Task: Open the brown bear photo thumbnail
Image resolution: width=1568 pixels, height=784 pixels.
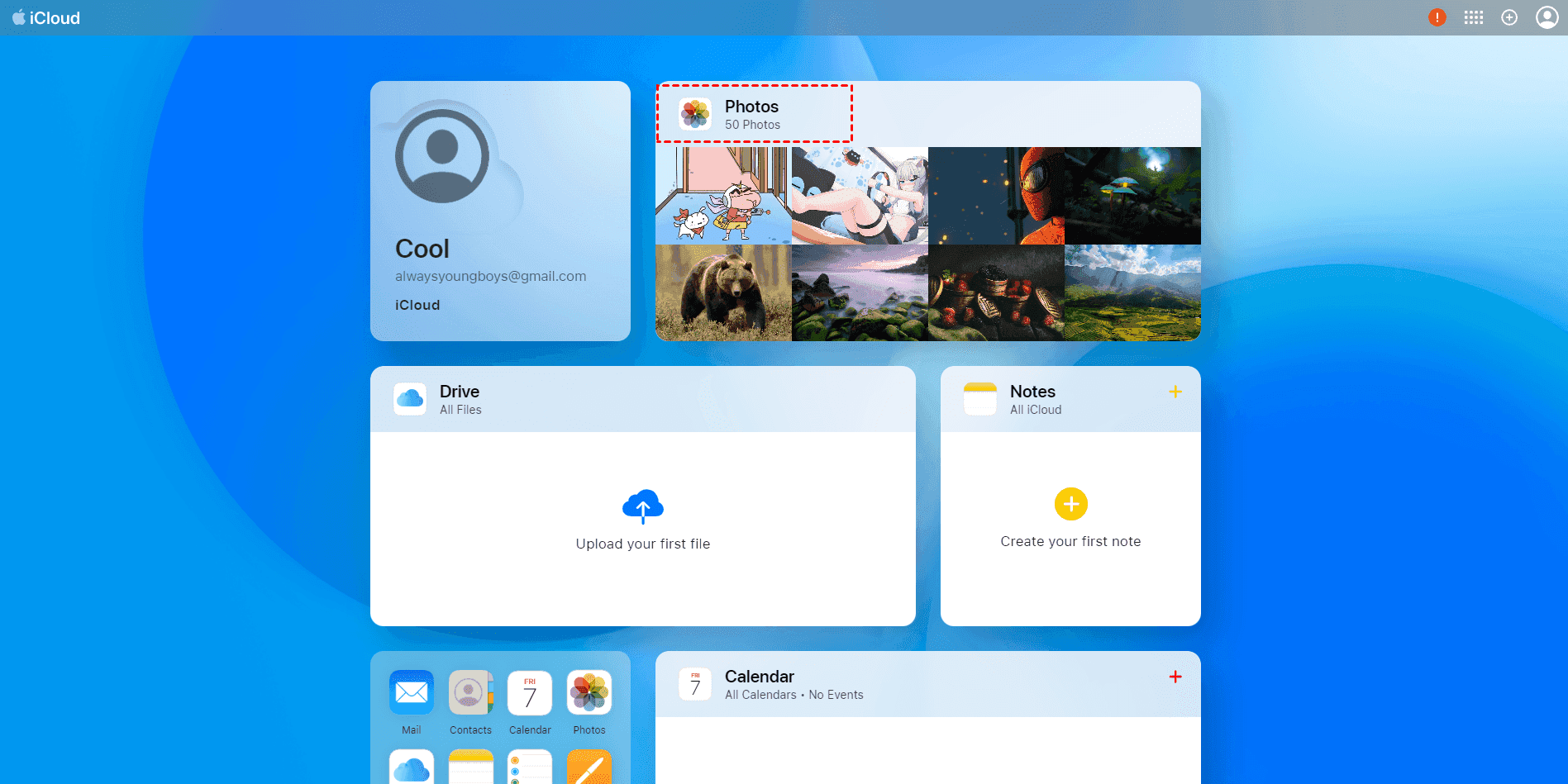Action: [x=723, y=292]
